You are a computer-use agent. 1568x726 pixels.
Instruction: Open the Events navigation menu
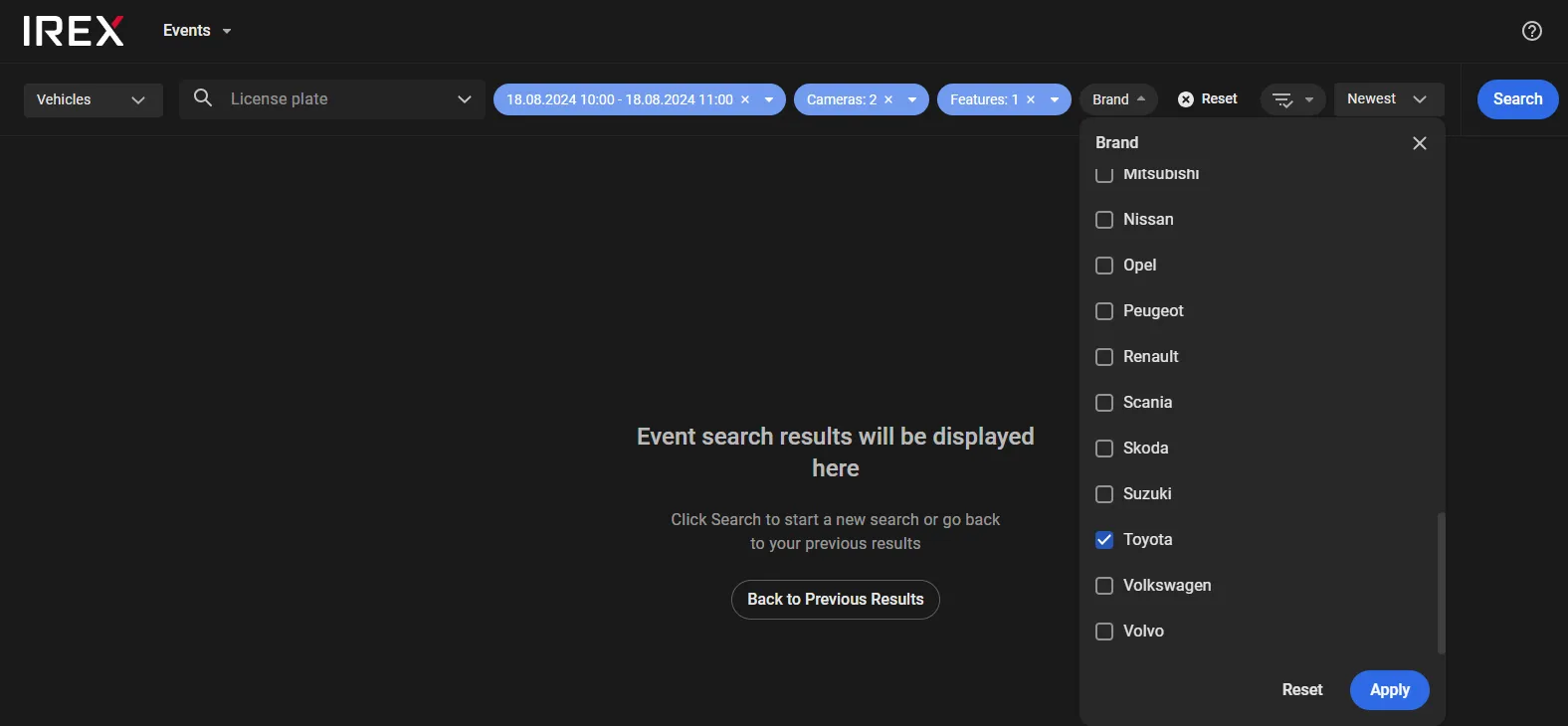click(197, 31)
